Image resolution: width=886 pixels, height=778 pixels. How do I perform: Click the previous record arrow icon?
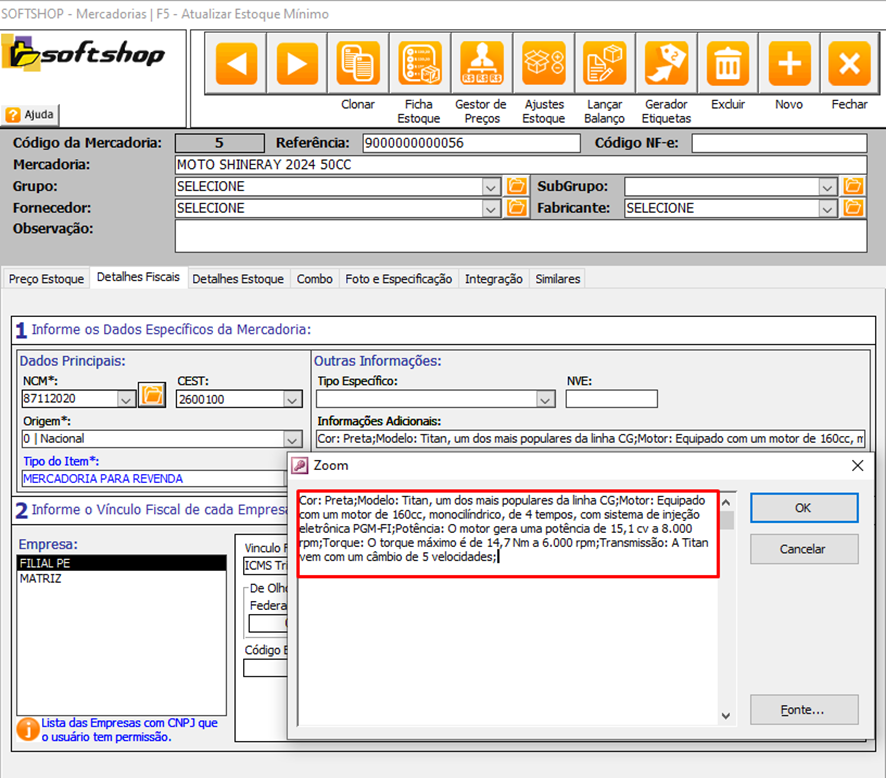pos(236,64)
